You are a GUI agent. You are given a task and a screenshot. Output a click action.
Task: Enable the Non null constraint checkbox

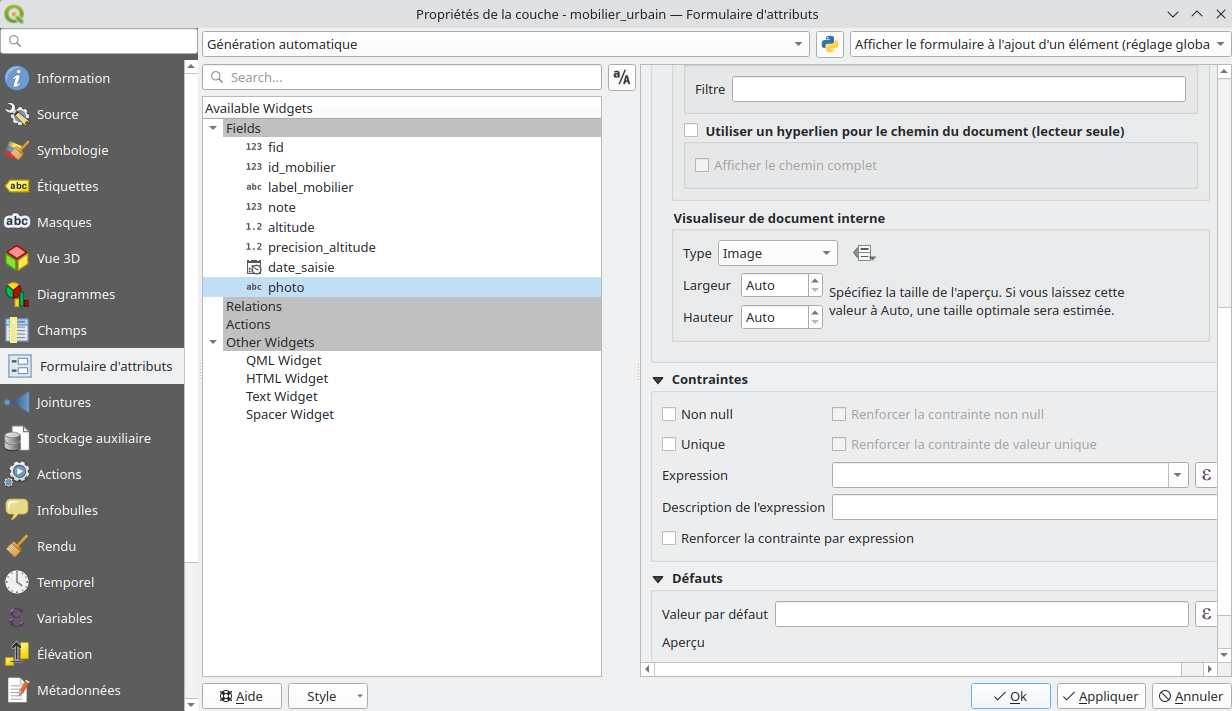coord(669,414)
